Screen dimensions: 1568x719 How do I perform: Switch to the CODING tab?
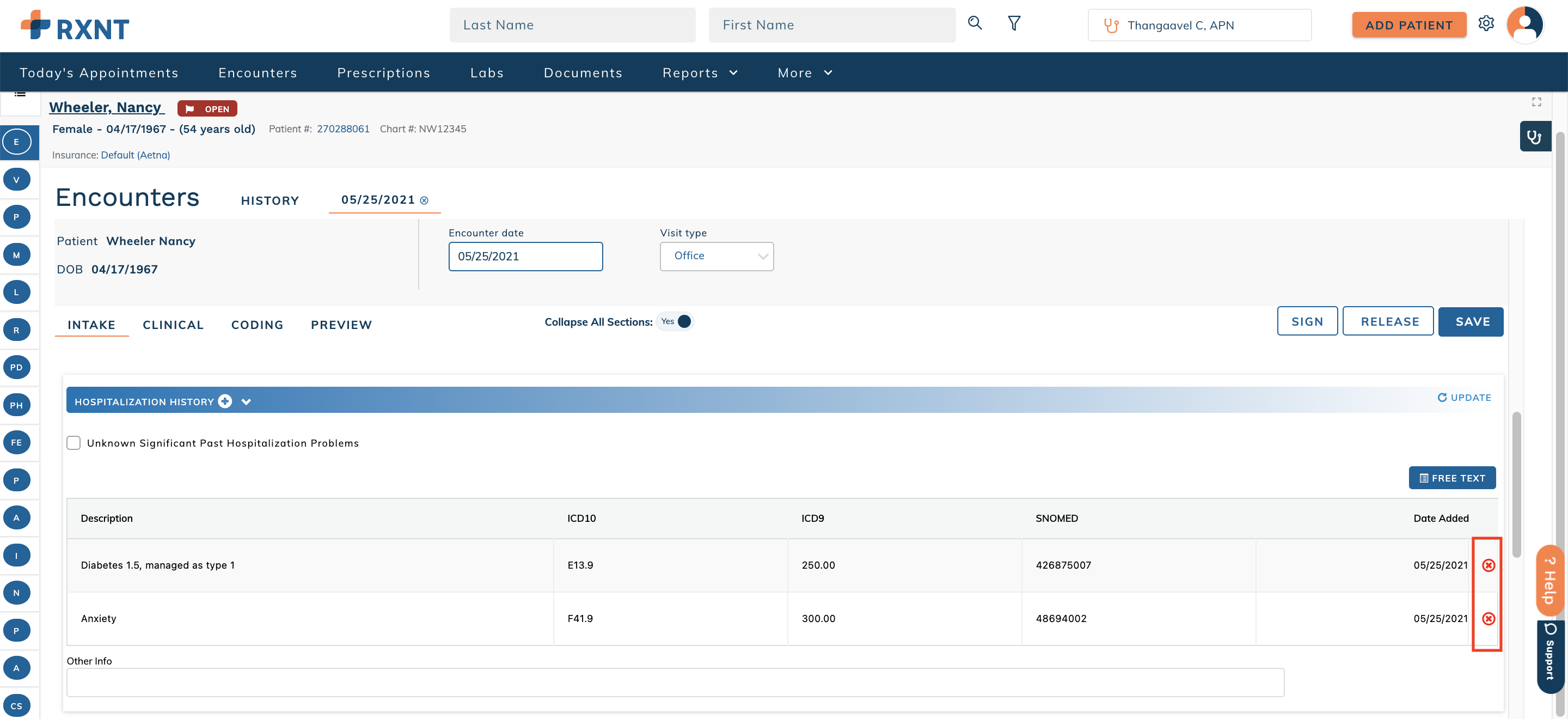click(x=257, y=325)
